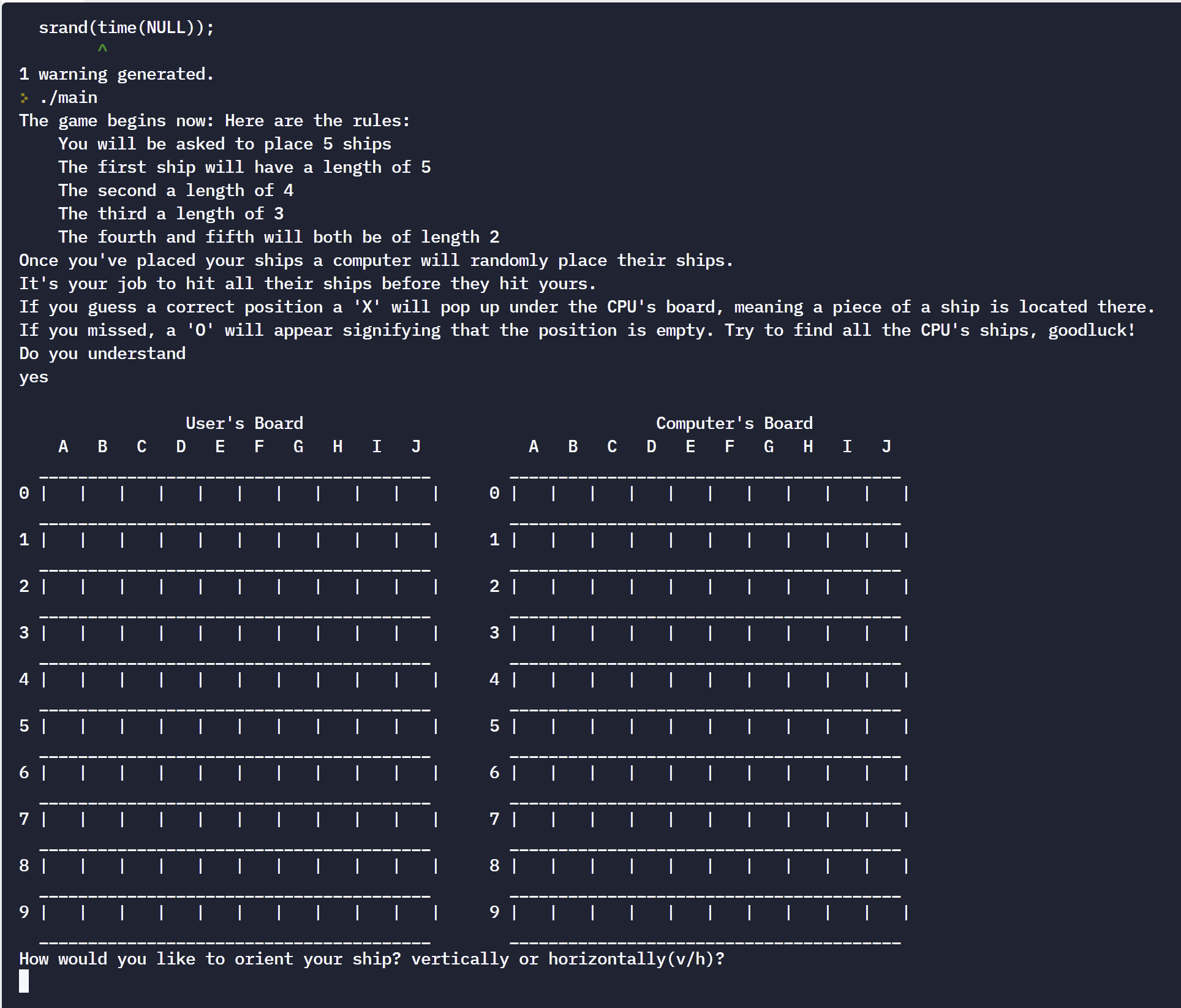Click the './main' command text

[x=68, y=97]
